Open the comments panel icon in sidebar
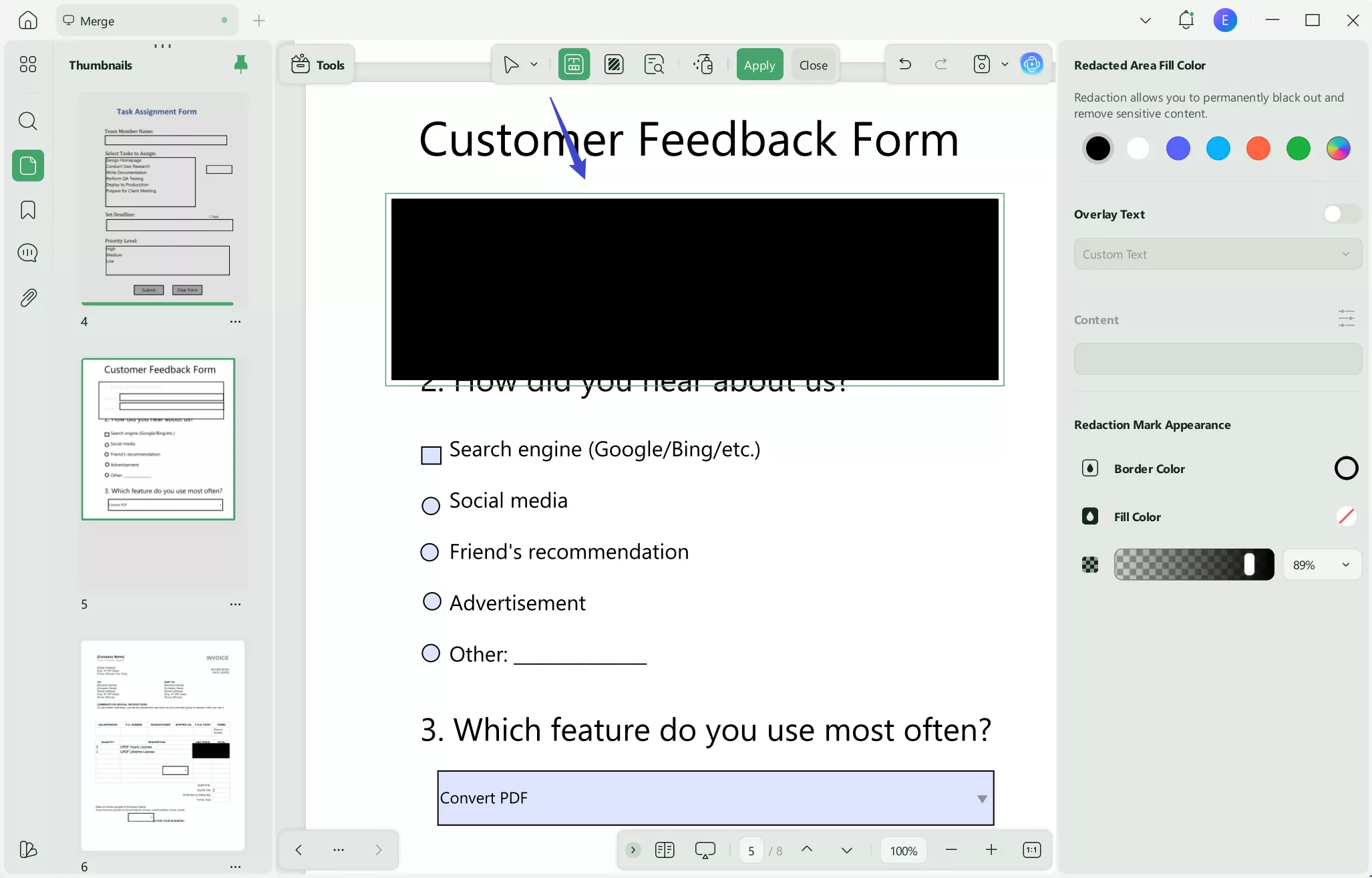Screen dimensions: 1372x878 pyautogui.click(x=28, y=253)
